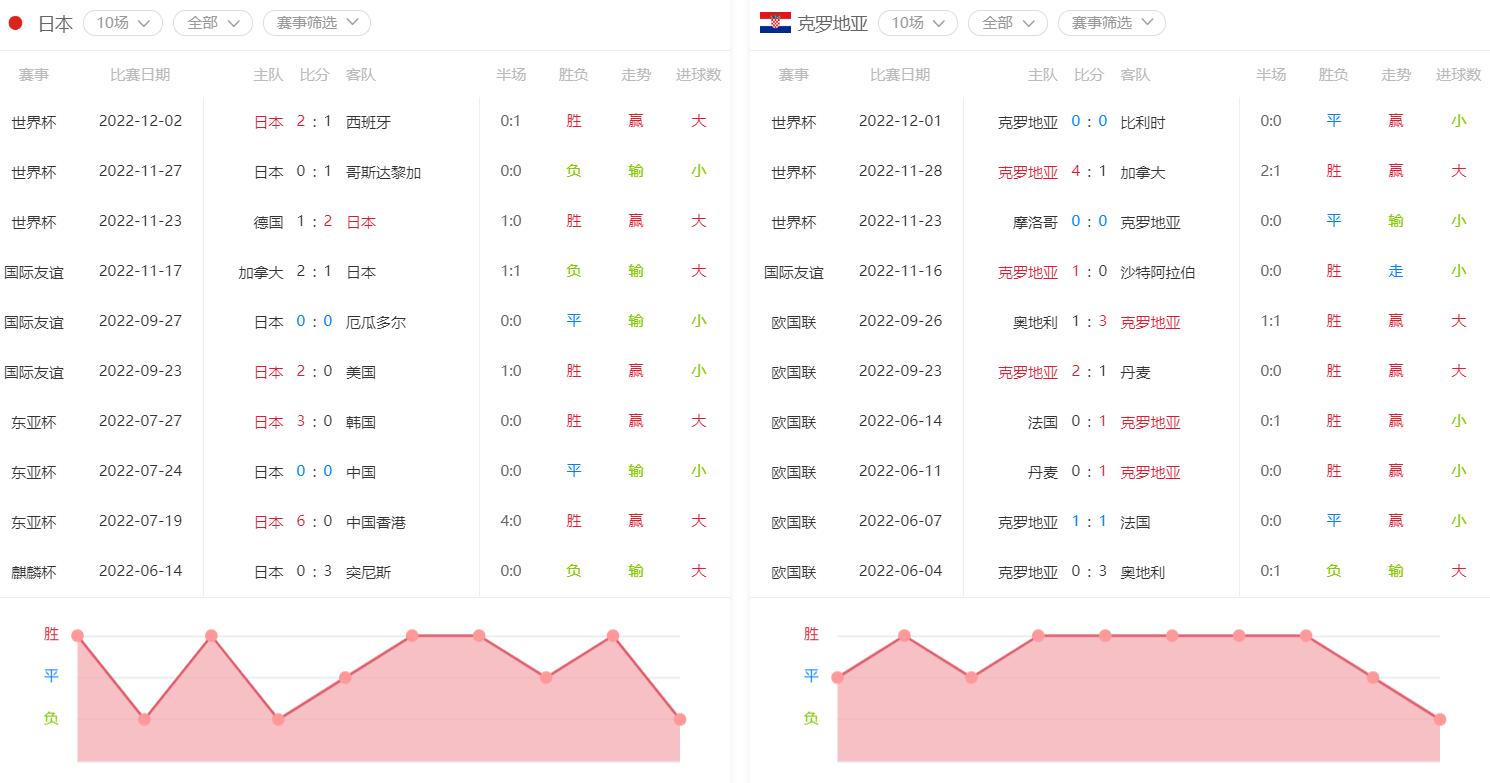Click Japan table's 比赛日期 column header

click(140, 75)
